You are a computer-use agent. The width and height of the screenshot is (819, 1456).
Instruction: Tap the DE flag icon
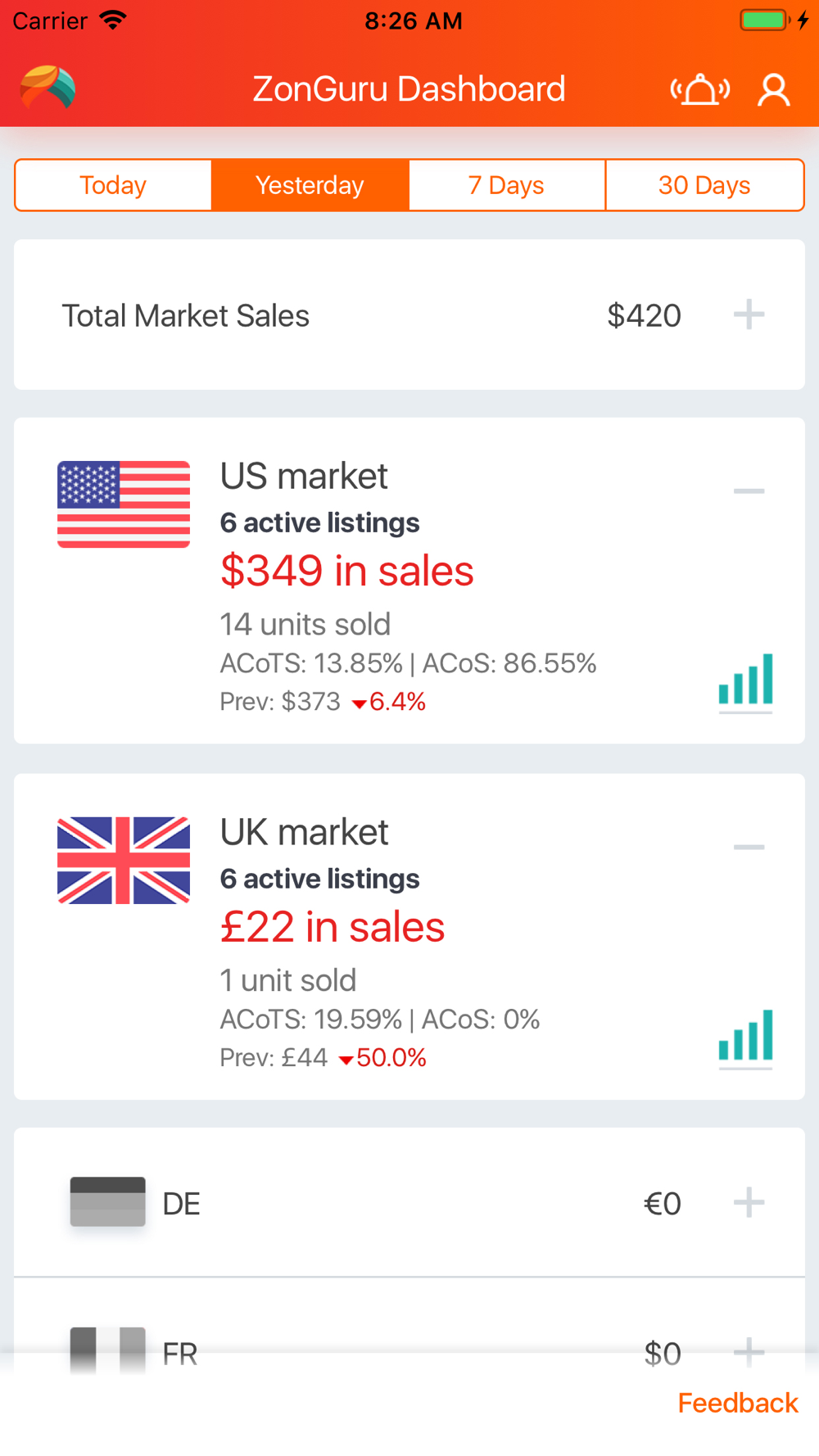108,1202
